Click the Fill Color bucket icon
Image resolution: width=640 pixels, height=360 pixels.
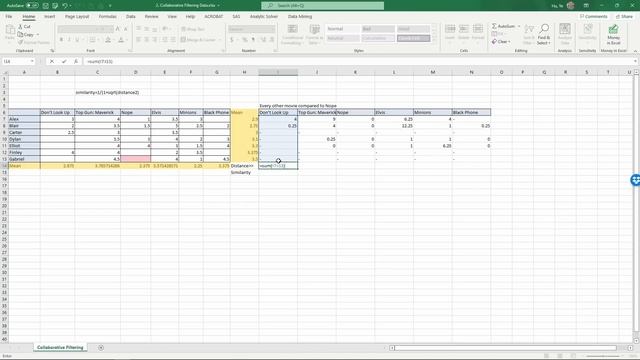pos(108,40)
